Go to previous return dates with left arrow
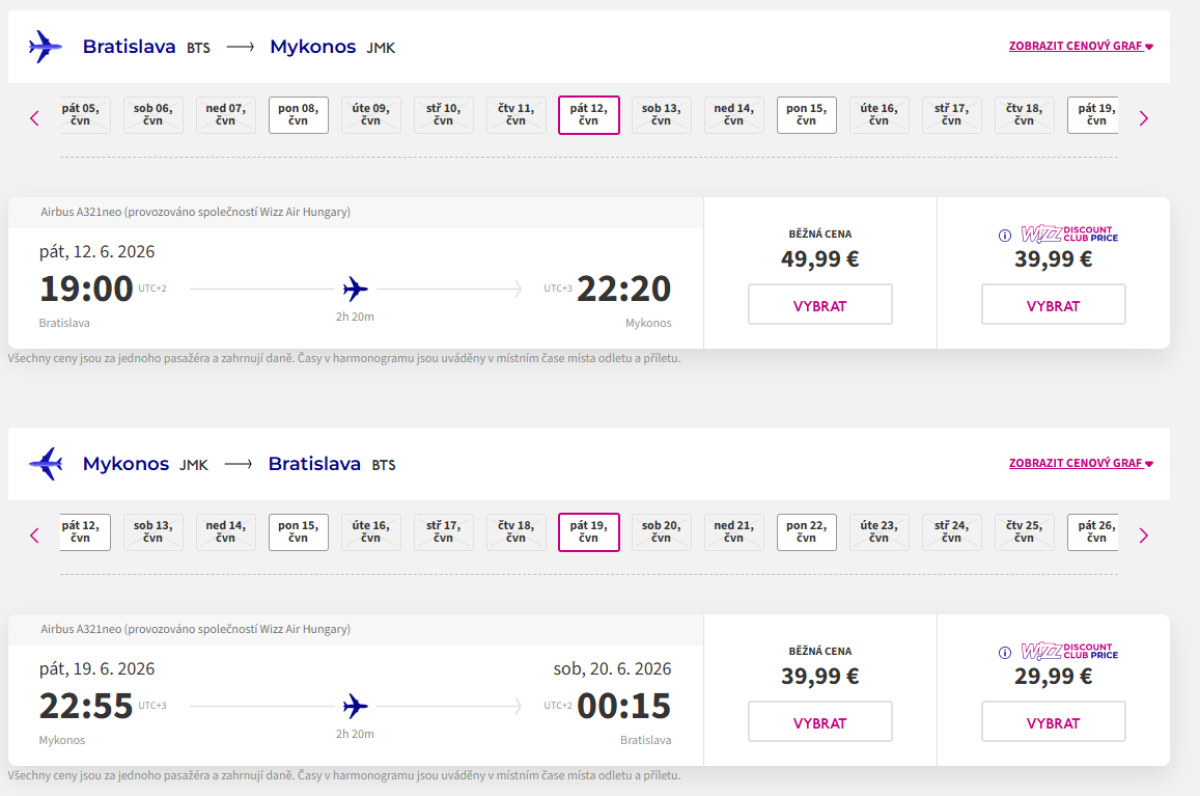This screenshot has width=1200, height=796. 35,535
